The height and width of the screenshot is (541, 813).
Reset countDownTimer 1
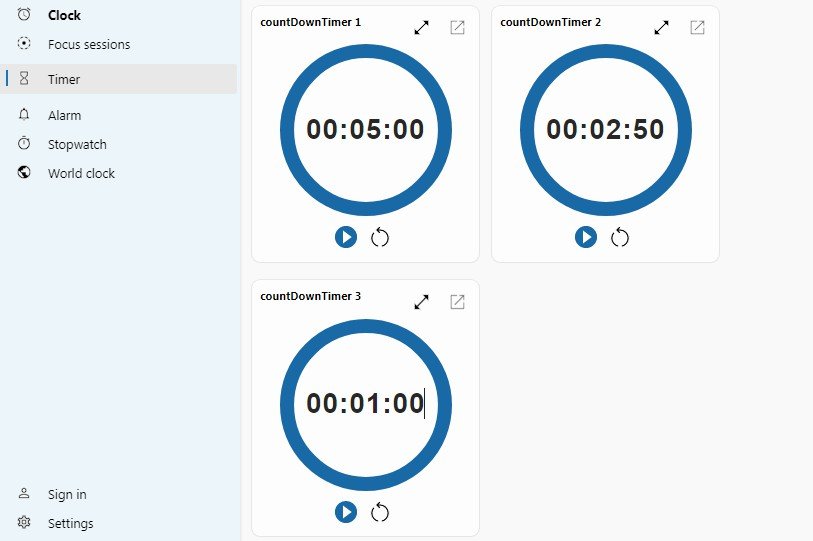[x=380, y=238]
